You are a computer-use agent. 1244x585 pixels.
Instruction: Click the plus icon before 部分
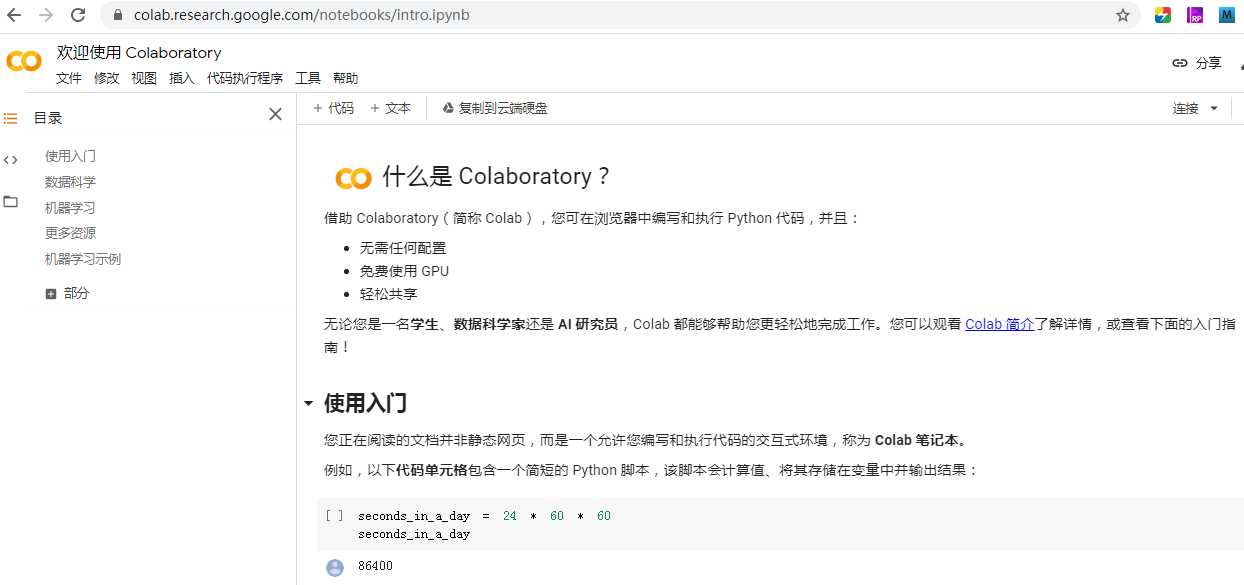51,294
